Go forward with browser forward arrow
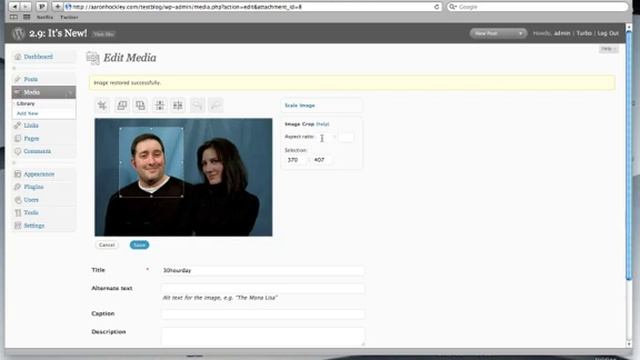640x360 pixels. click(x=25, y=7)
